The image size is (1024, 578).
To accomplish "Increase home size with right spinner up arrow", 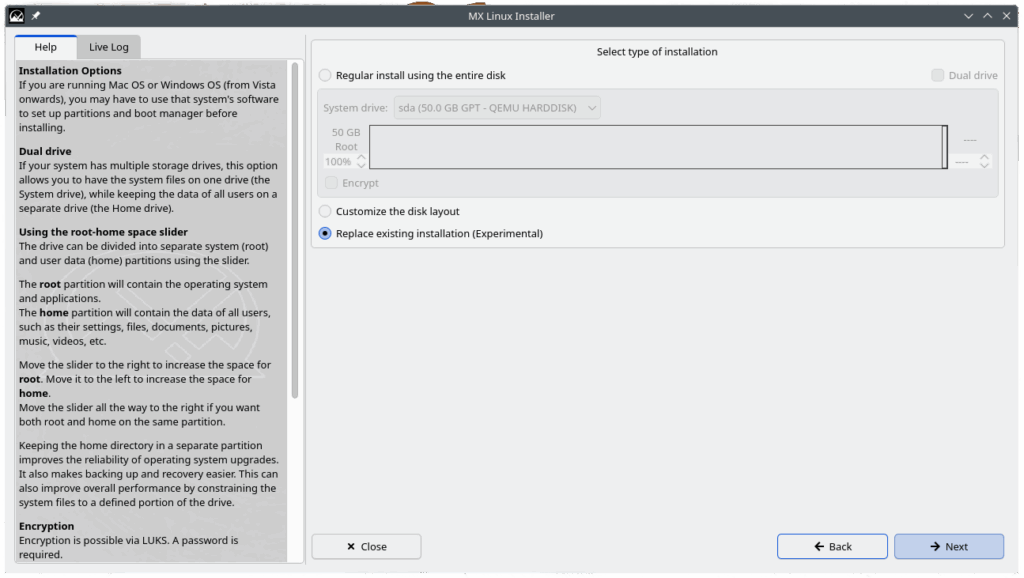I will 984,157.
